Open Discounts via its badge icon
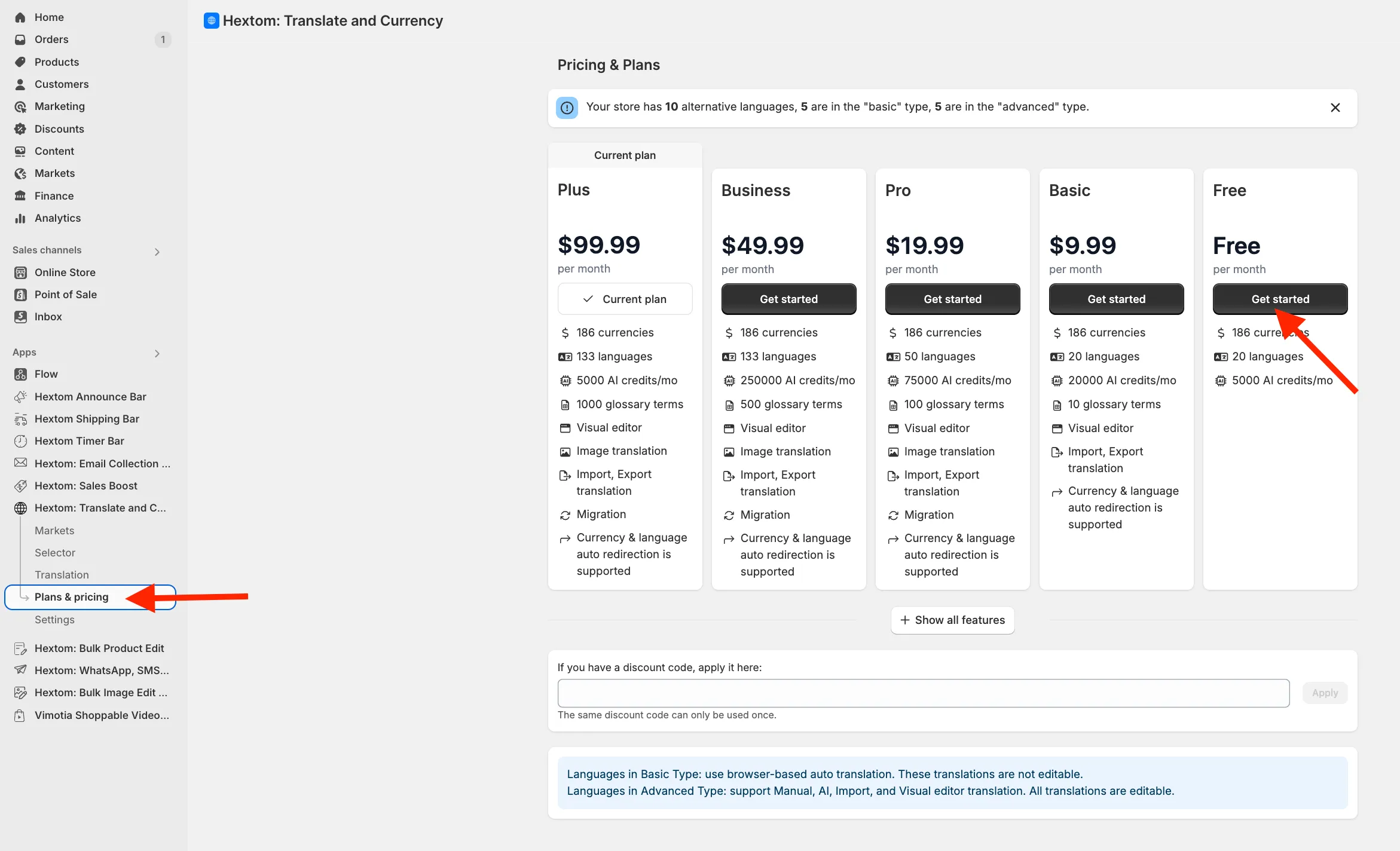This screenshot has height=851, width=1400. click(x=20, y=129)
